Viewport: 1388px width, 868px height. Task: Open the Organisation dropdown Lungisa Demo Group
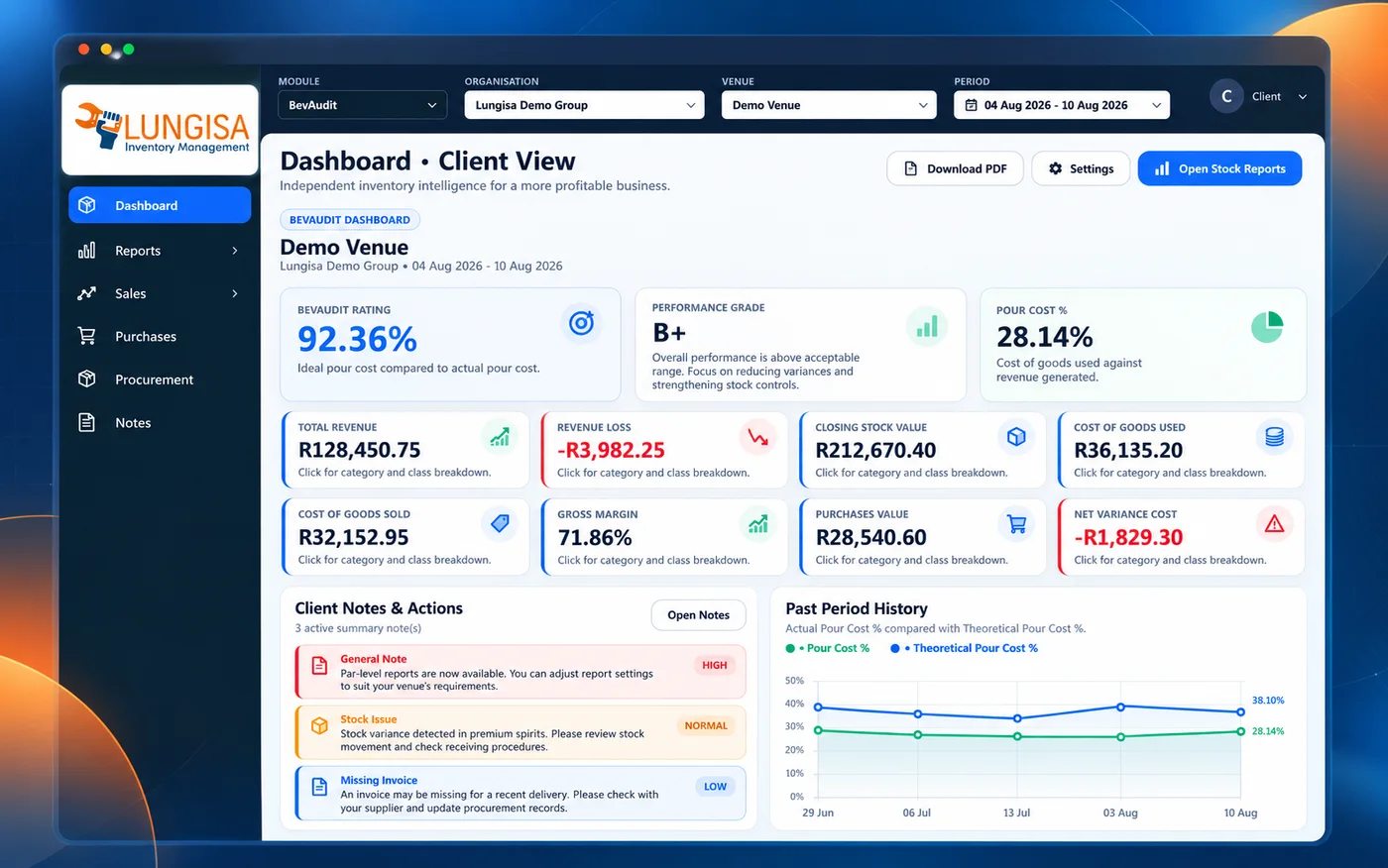click(x=584, y=105)
